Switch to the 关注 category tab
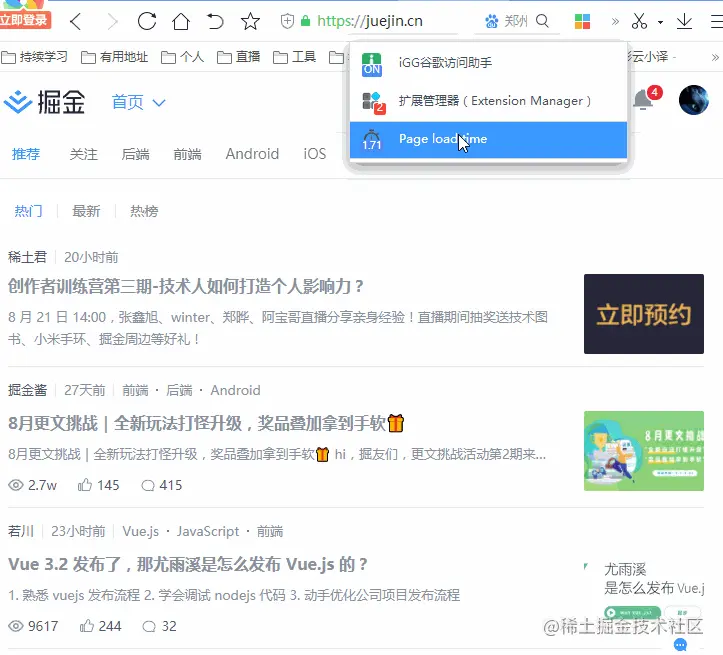The image size is (723, 655). pyautogui.click(x=83, y=154)
